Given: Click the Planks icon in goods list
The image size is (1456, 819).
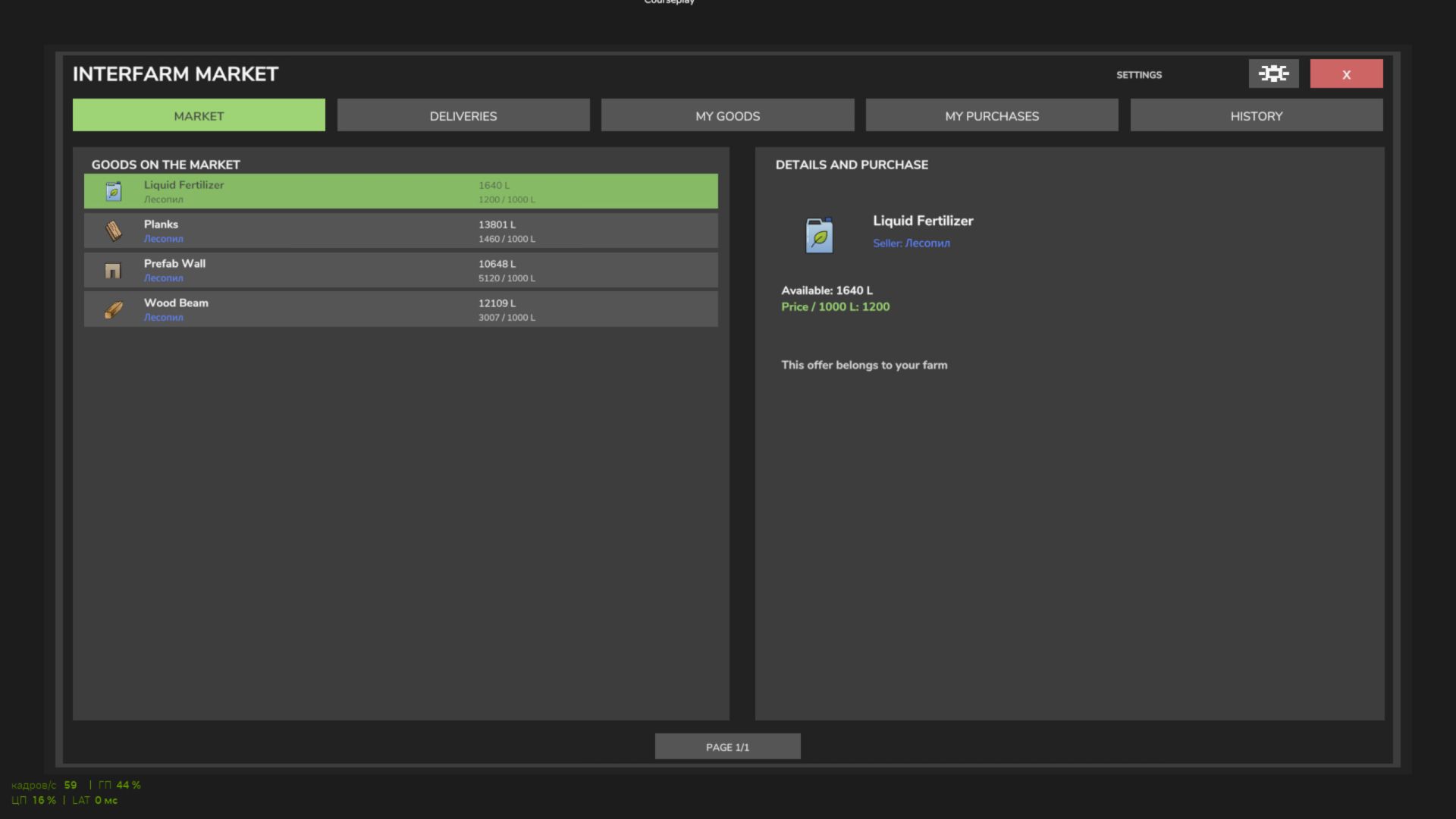Looking at the screenshot, I should [113, 231].
